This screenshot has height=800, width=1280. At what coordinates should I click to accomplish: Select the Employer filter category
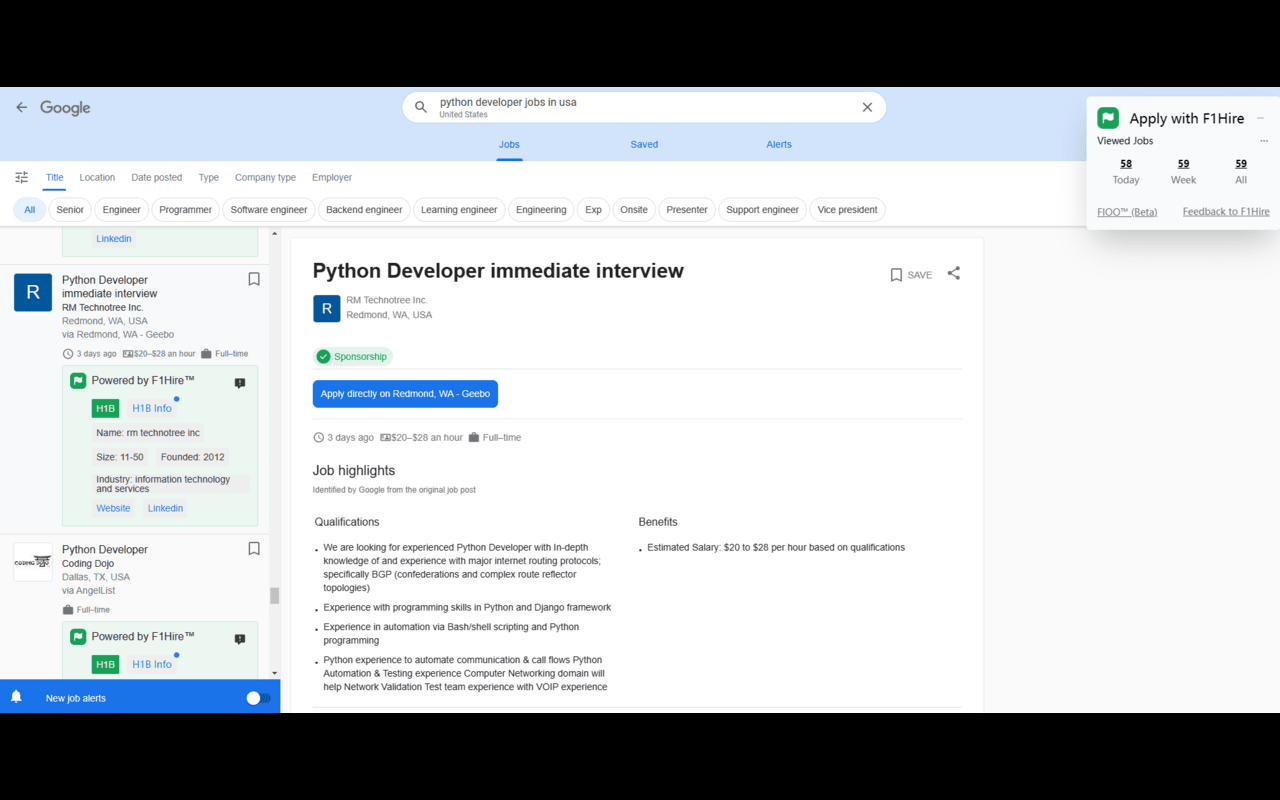click(332, 177)
